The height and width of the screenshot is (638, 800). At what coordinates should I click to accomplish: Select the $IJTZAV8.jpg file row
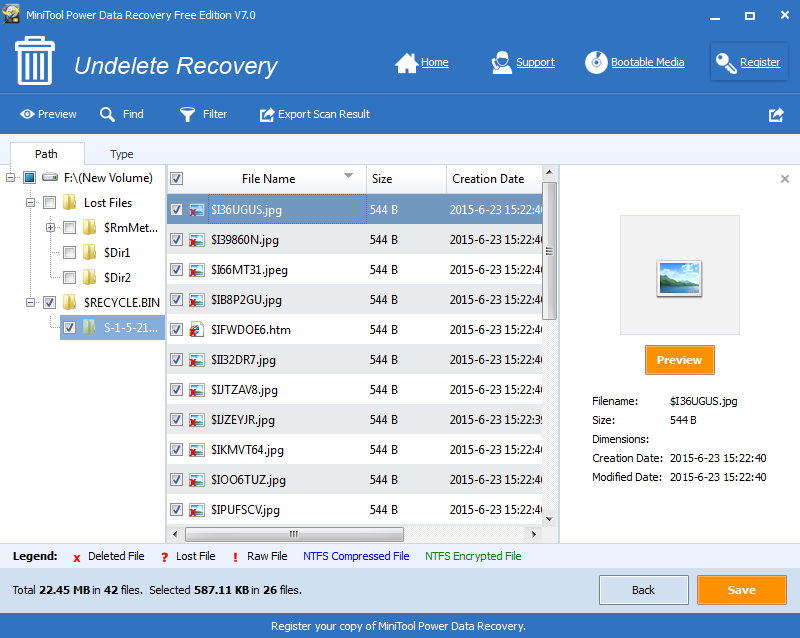pyautogui.click(x=355, y=390)
